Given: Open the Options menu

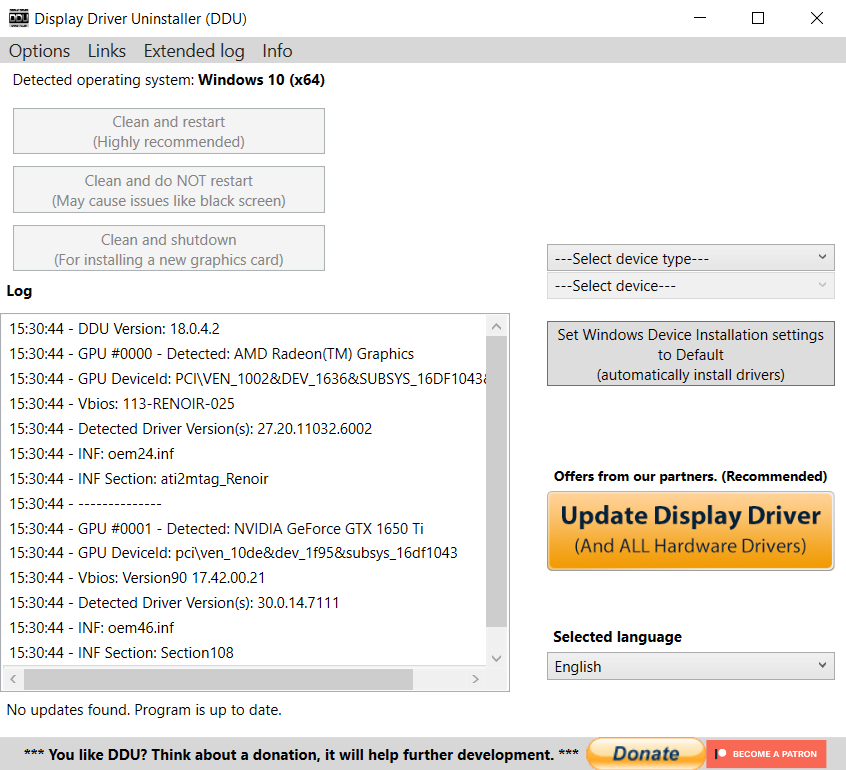Looking at the screenshot, I should click(x=40, y=51).
